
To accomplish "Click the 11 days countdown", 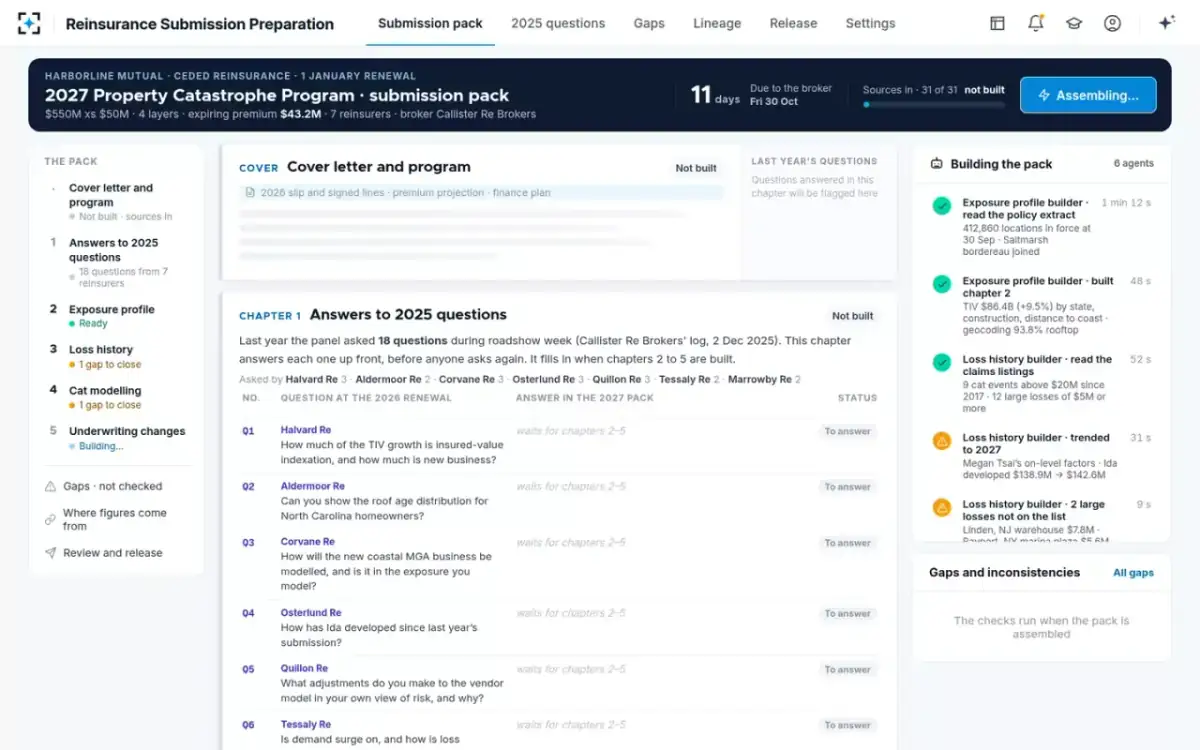I will 715,95.
